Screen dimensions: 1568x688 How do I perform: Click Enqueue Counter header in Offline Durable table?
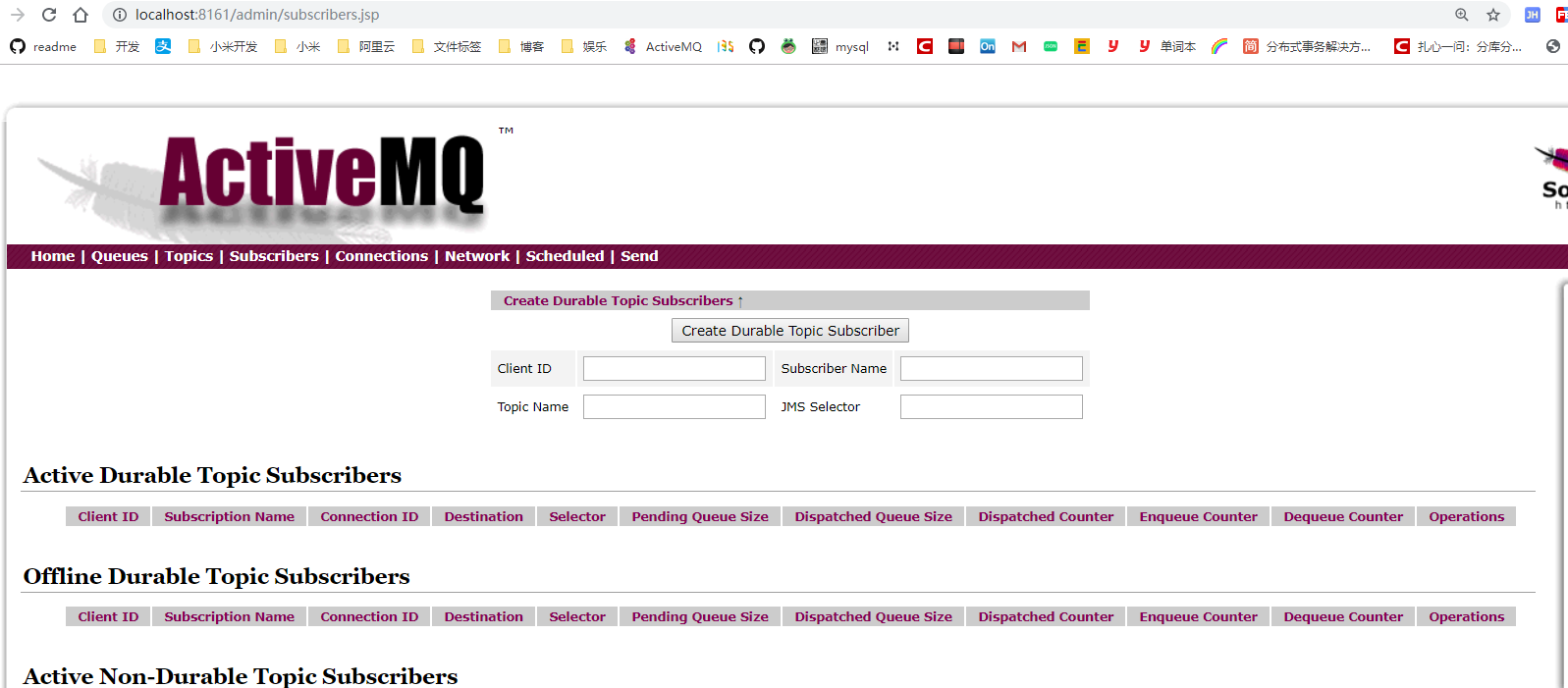pos(1199,617)
